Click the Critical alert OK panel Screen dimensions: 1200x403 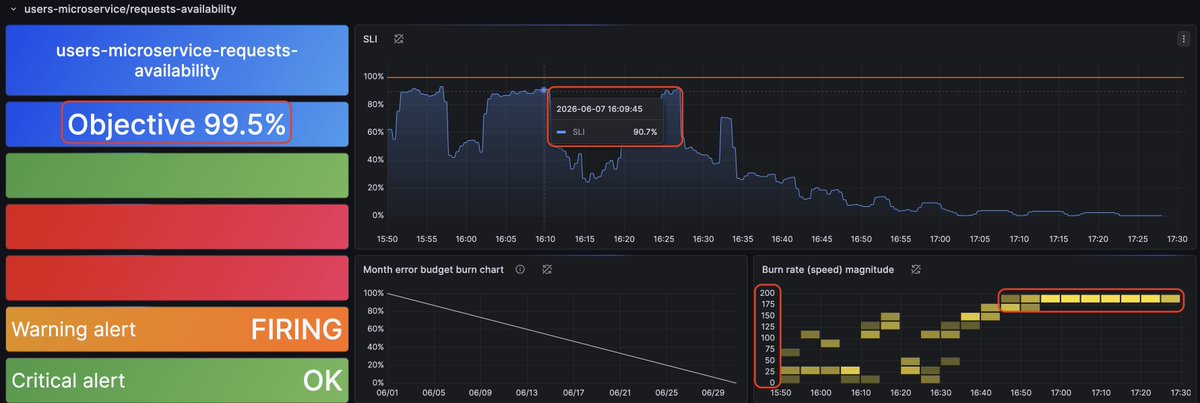[177, 380]
